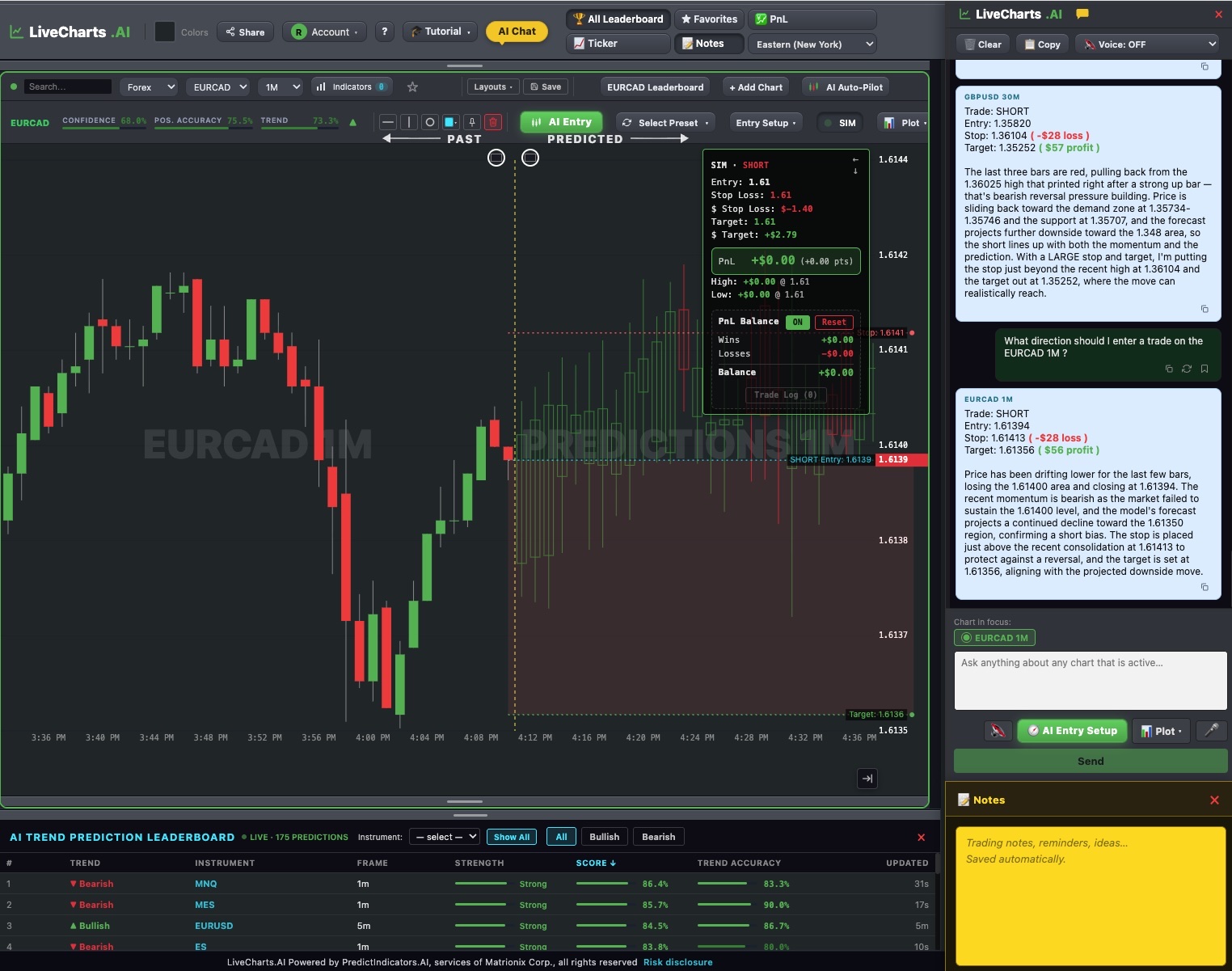The width and height of the screenshot is (1232, 971).
Task: Click the + Add Chart button
Action: coord(756,87)
